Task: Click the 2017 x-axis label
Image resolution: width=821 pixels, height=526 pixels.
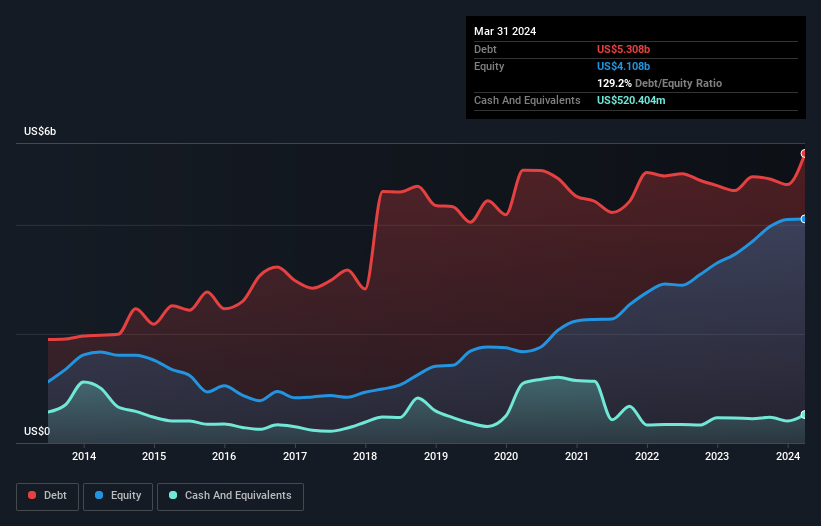Action: (x=295, y=456)
